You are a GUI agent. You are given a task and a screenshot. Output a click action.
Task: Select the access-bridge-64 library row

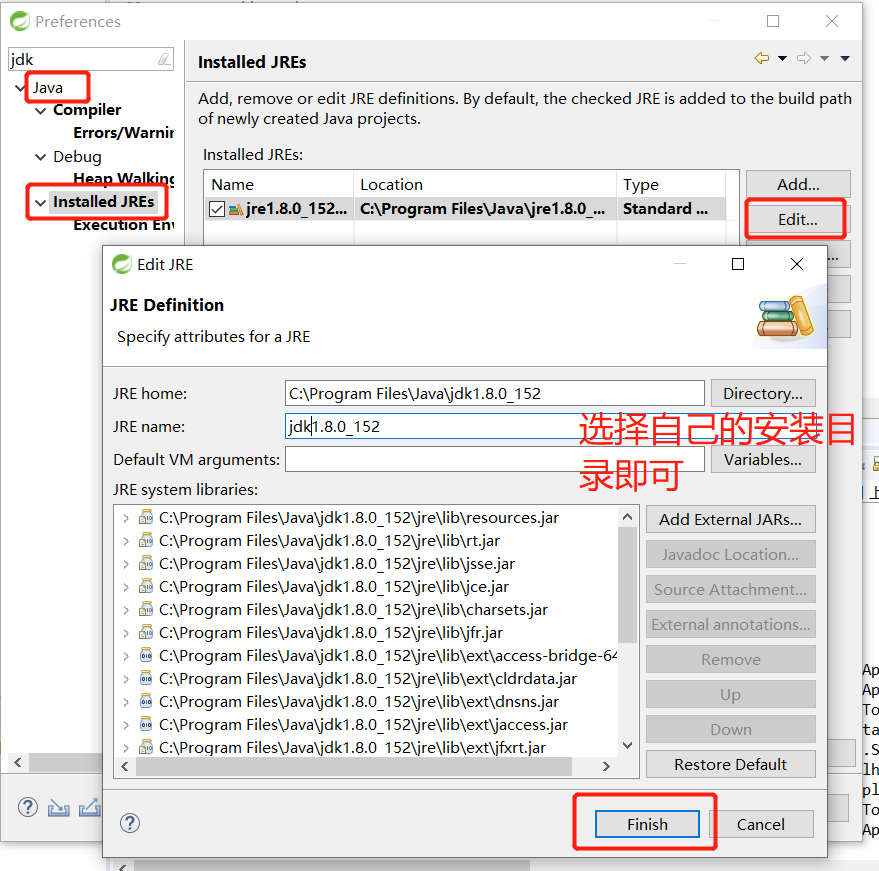pyautogui.click(x=388, y=655)
